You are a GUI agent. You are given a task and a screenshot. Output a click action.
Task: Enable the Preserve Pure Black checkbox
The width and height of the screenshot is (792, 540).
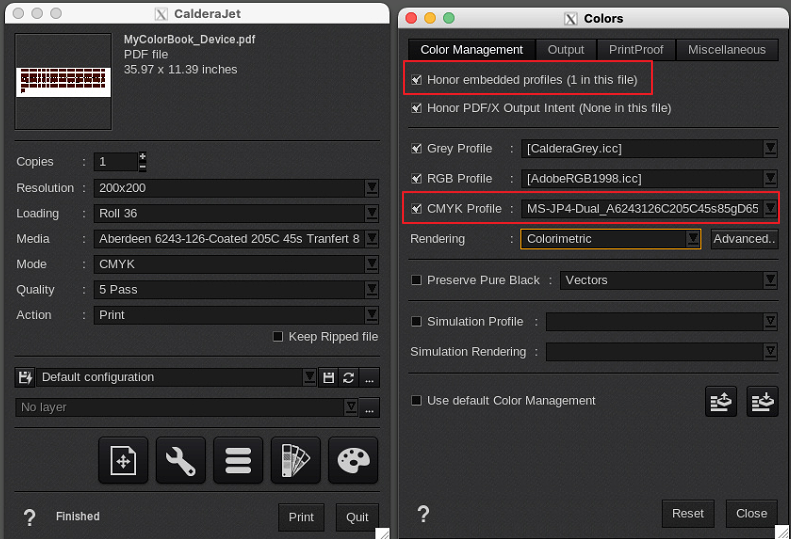pyautogui.click(x=417, y=280)
